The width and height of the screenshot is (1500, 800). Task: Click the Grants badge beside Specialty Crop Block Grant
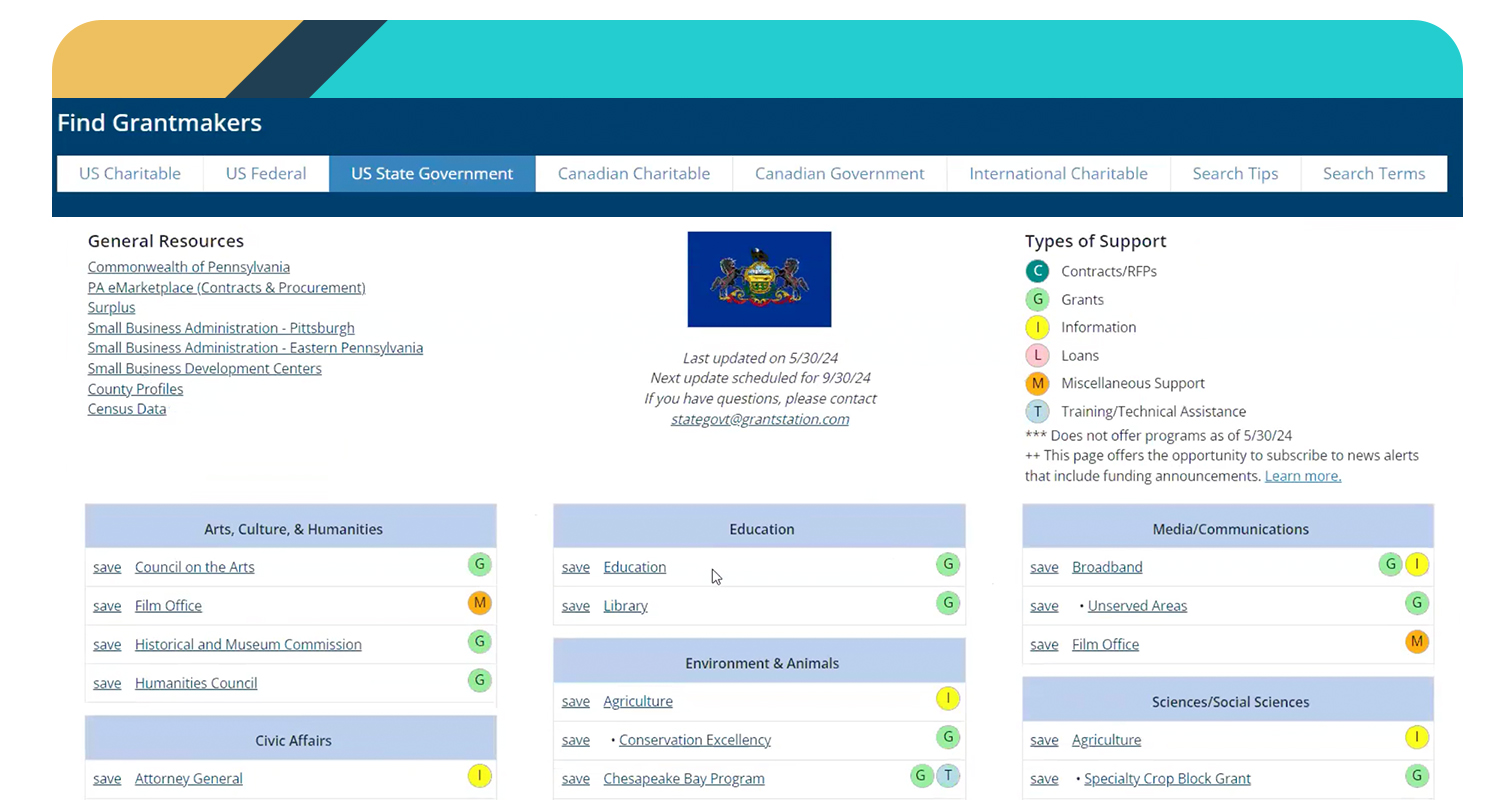pyautogui.click(x=1417, y=776)
